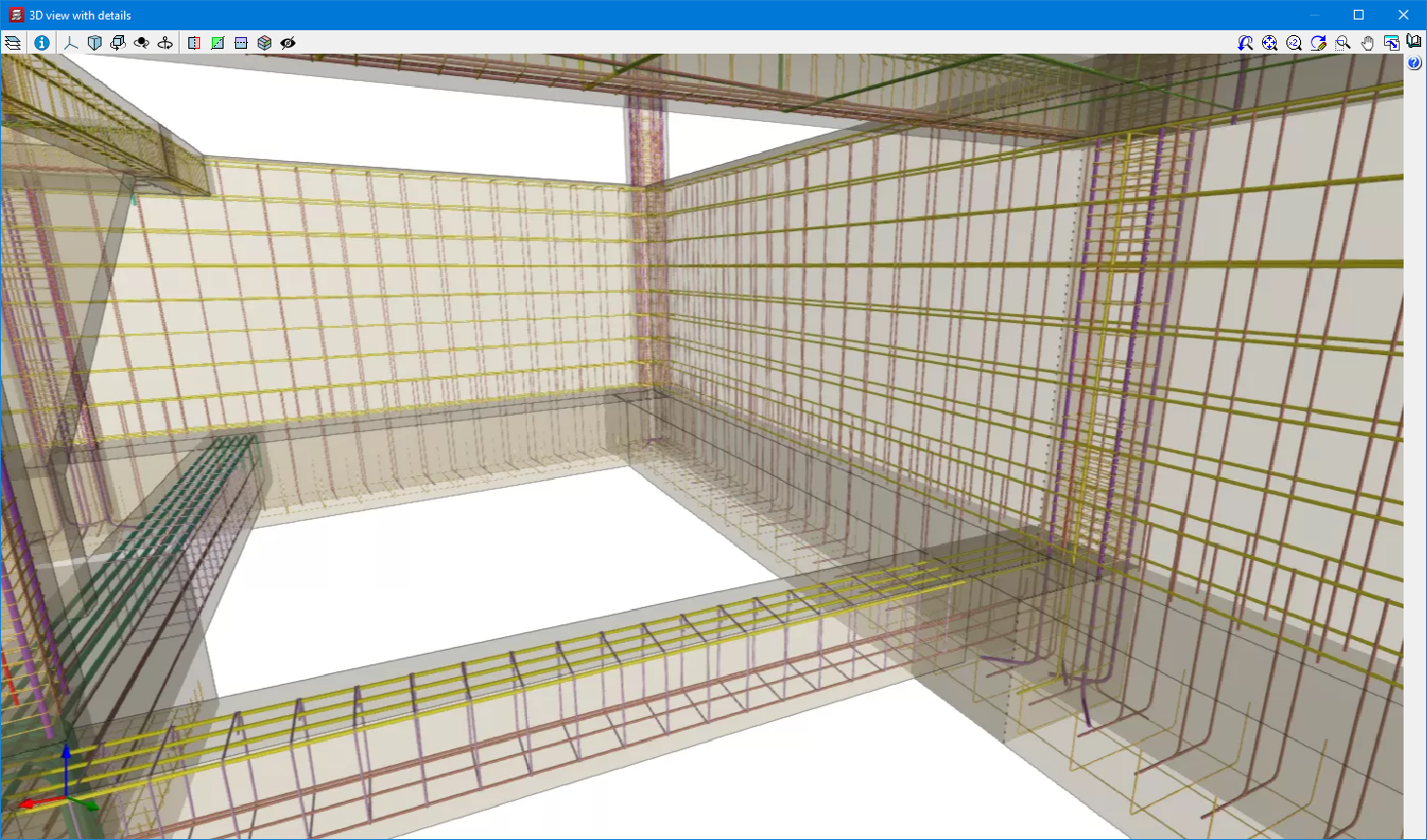Viewport: 1427px width, 840px height.
Task: Click the blue information icon
Action: [x=42, y=43]
